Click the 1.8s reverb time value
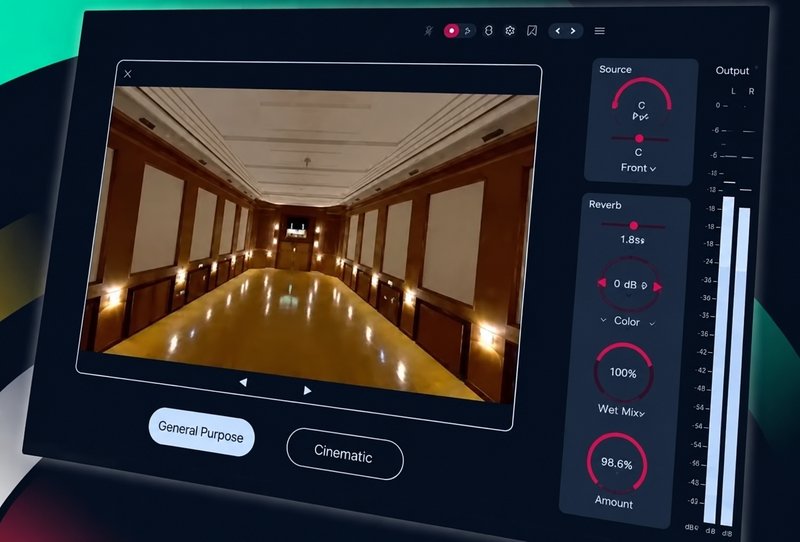800x542 pixels. click(632, 239)
